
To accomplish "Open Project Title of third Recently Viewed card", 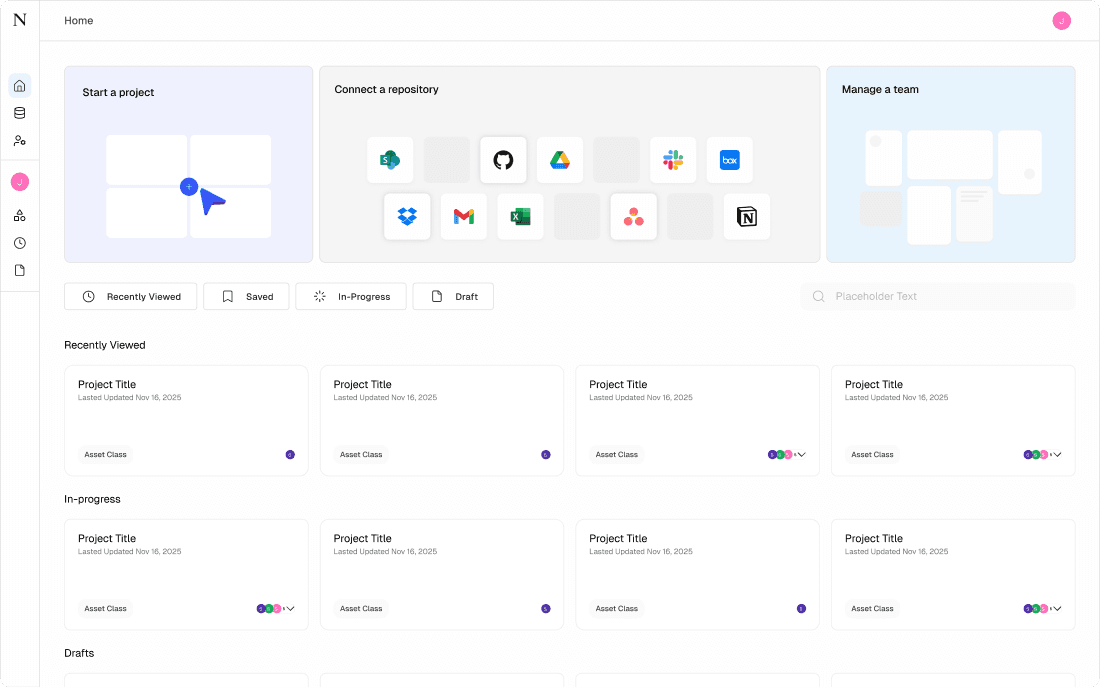I will pos(618,384).
